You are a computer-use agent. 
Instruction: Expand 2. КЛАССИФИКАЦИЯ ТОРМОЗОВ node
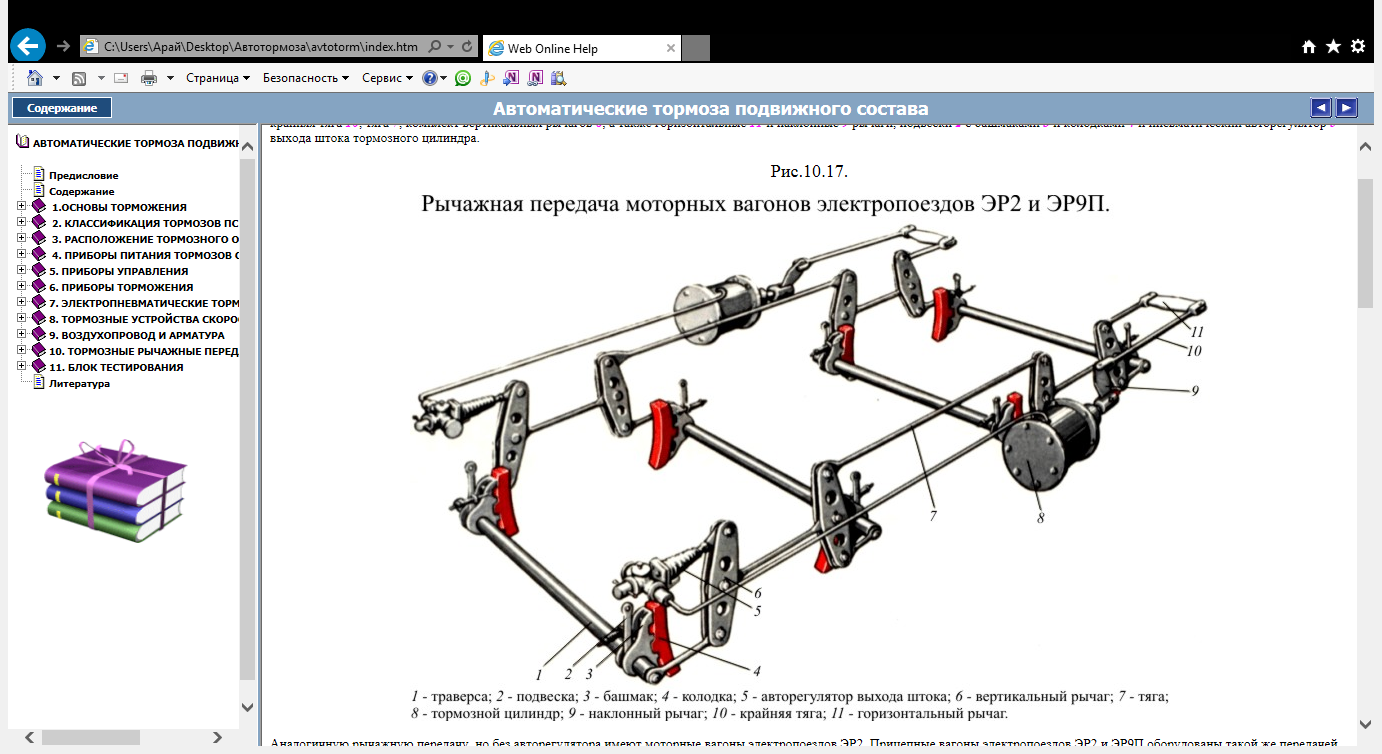pyautogui.click(x=22, y=223)
